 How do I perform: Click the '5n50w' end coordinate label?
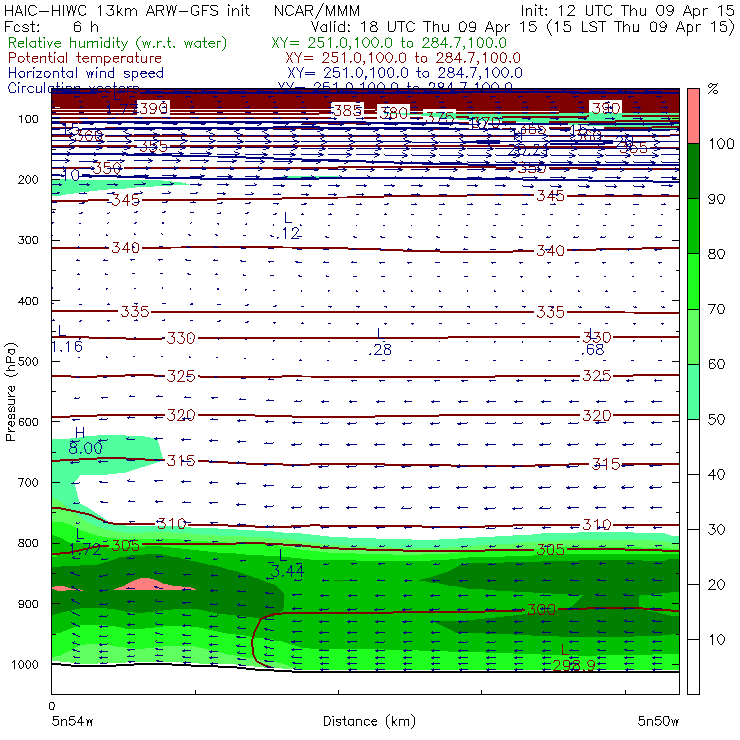(658, 721)
